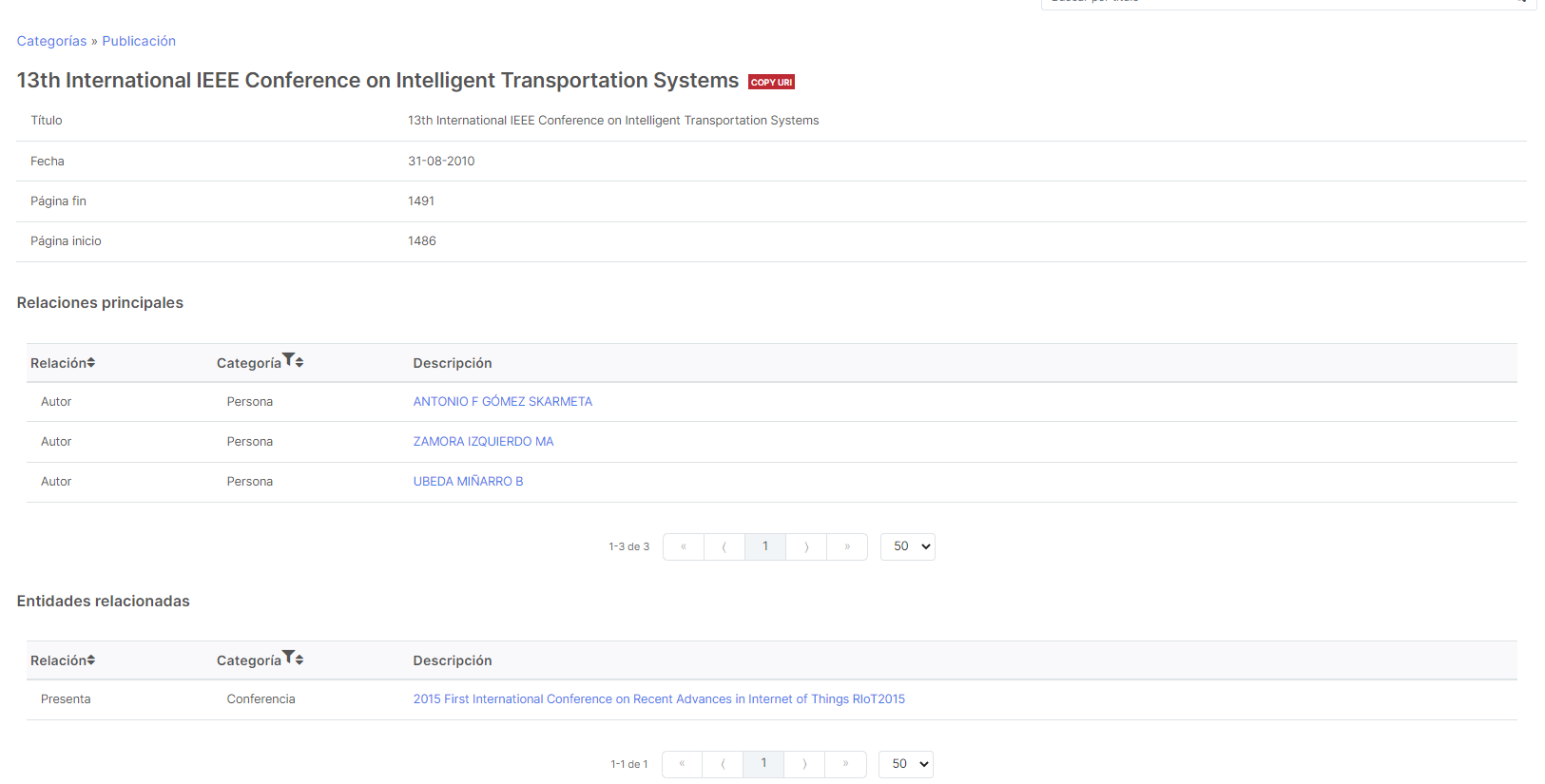This screenshot has width=1545, height=784.
Task: Open author UBEDA MIÑARRO B
Action: pos(468,482)
